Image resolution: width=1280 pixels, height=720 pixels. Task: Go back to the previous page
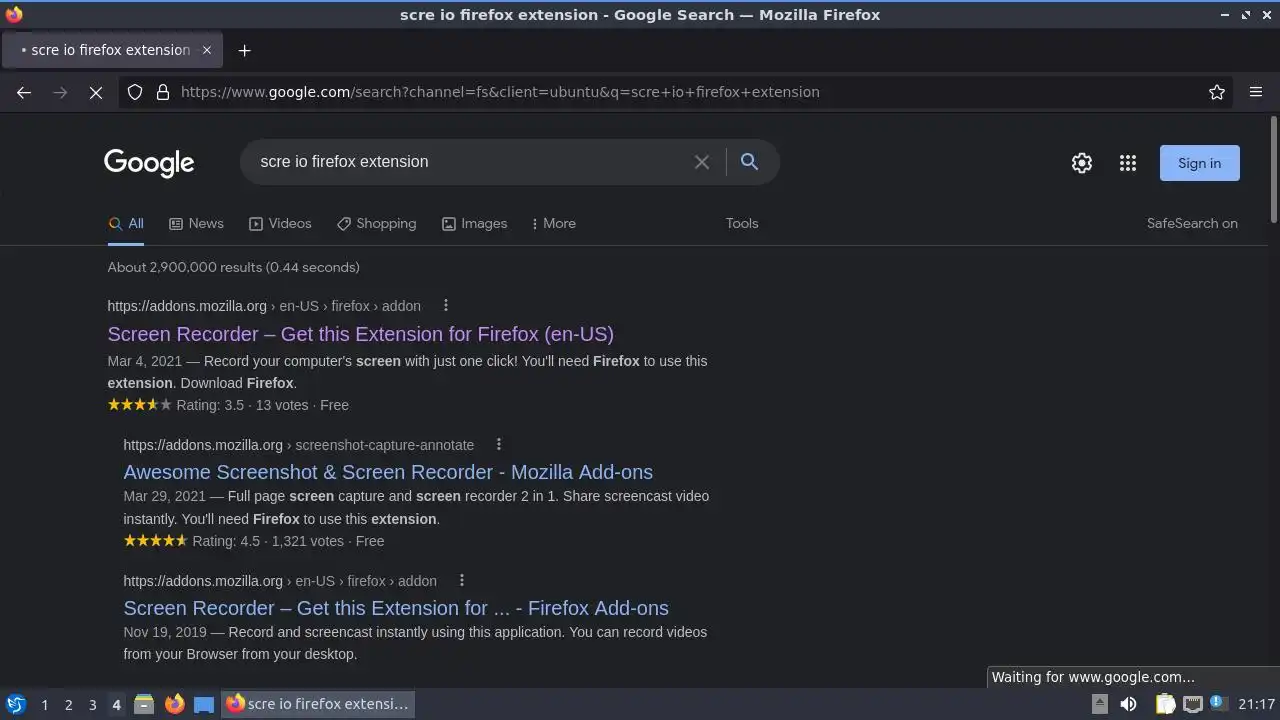pyautogui.click(x=24, y=92)
